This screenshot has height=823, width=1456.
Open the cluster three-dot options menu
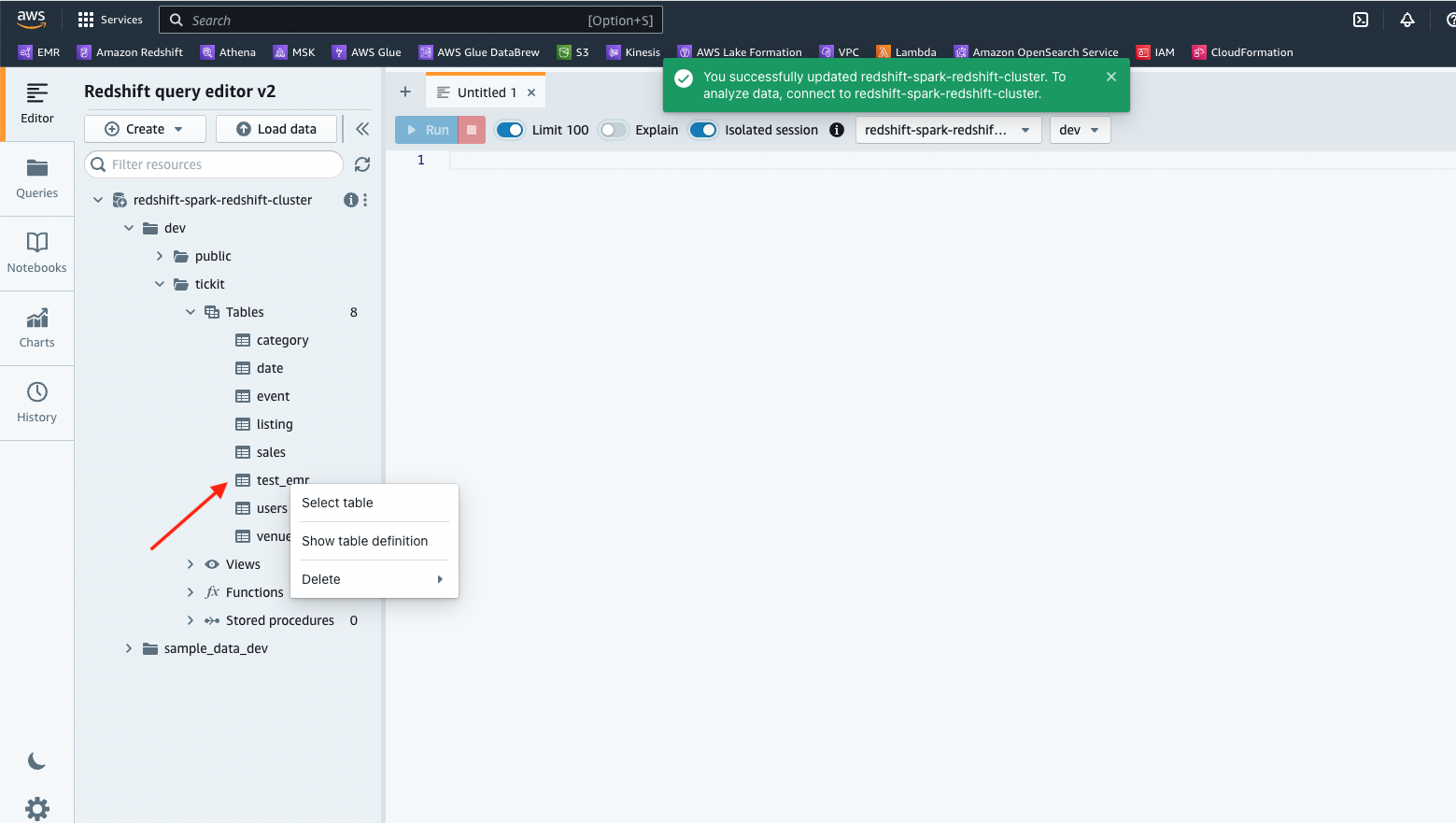365,200
